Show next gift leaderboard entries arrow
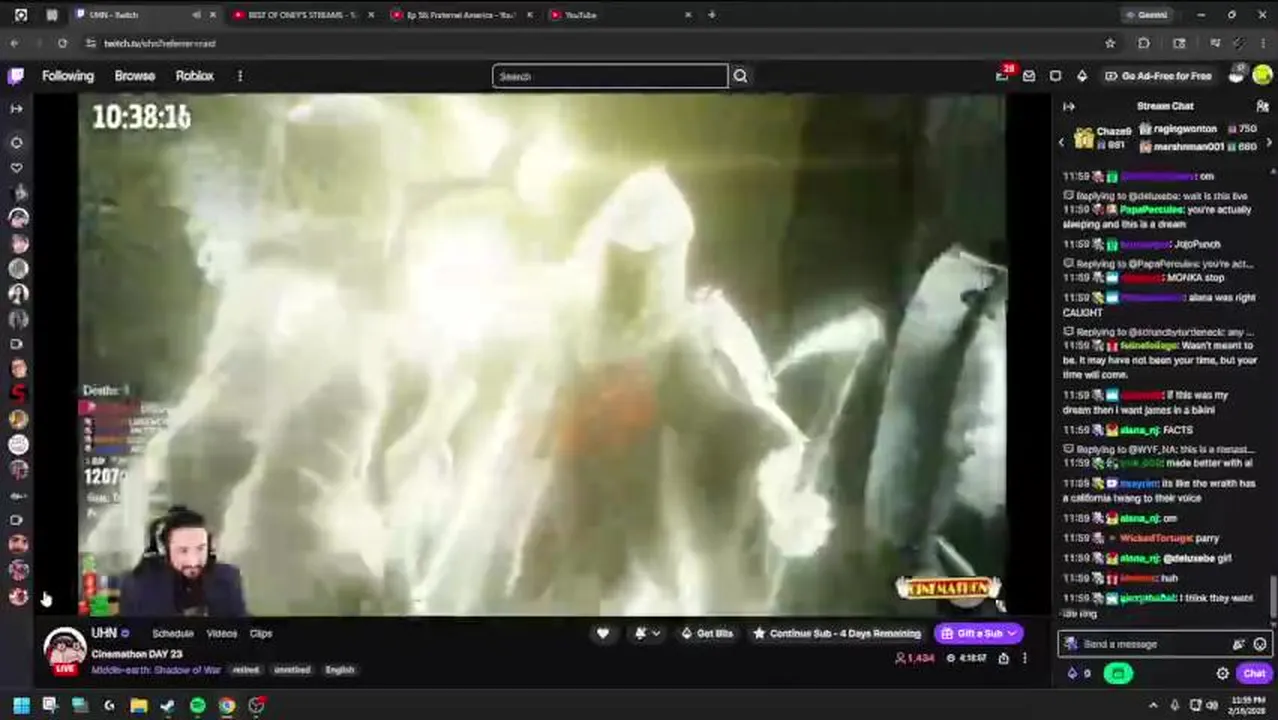The width and height of the screenshot is (1278, 720). 1269,143
